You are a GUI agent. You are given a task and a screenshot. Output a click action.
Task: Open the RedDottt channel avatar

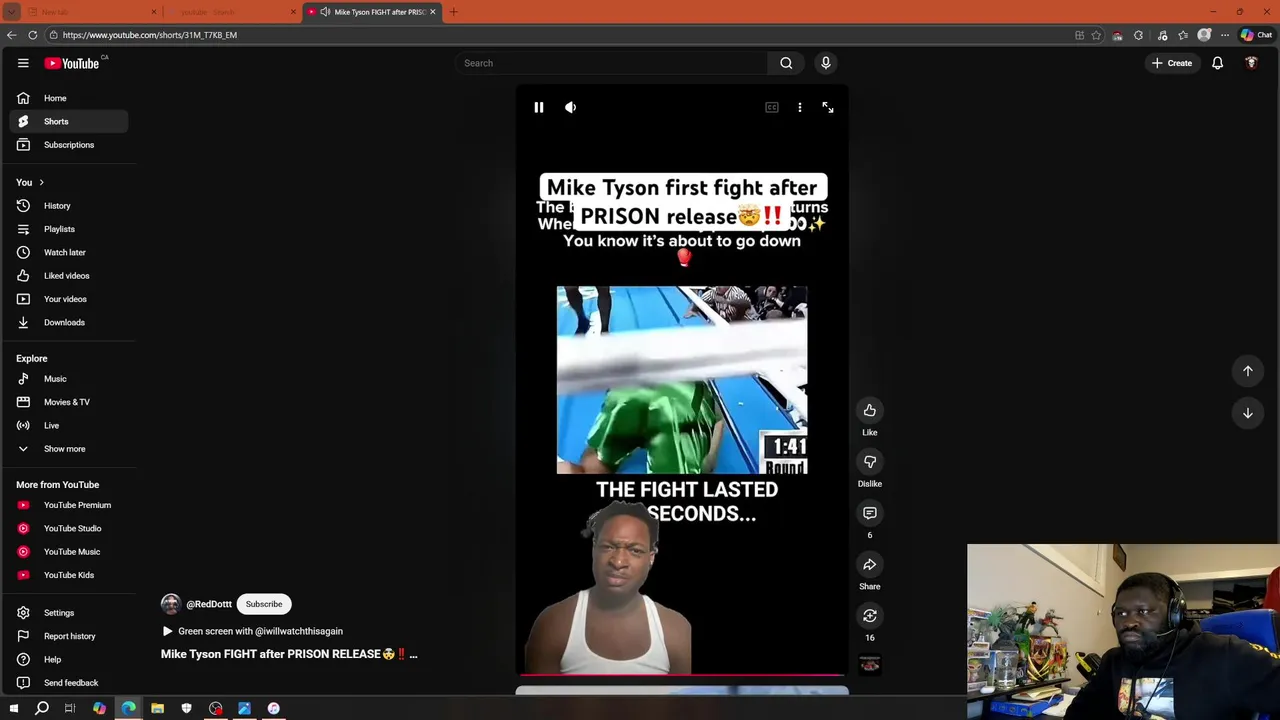tap(171, 604)
